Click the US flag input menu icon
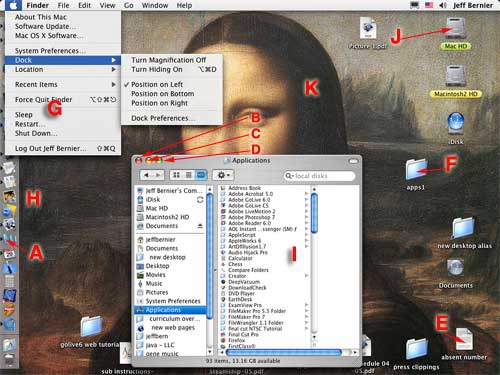Image resolution: width=500 pixels, height=375 pixels. [x=429, y=5]
